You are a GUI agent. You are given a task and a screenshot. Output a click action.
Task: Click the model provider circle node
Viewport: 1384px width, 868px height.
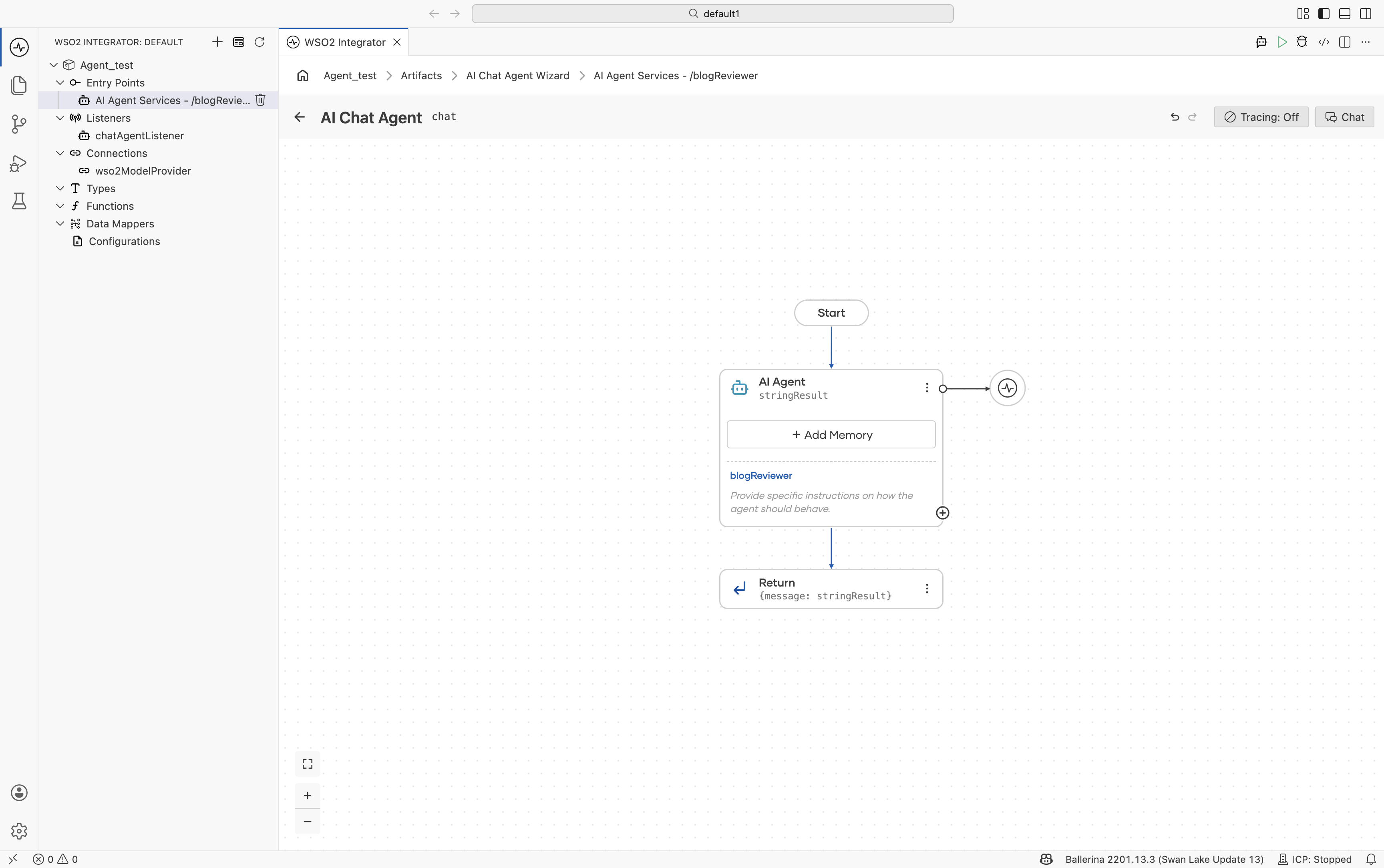tap(1008, 388)
